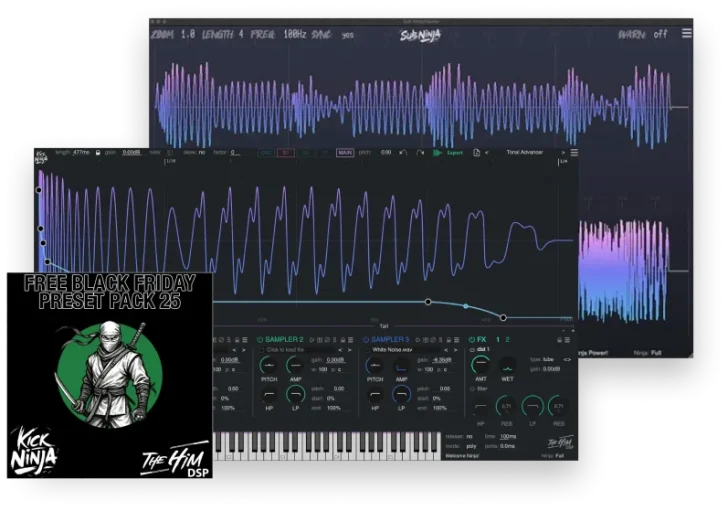Open the Sub Ninja hamburger menu
The height and width of the screenshot is (511, 728).
coord(686,33)
